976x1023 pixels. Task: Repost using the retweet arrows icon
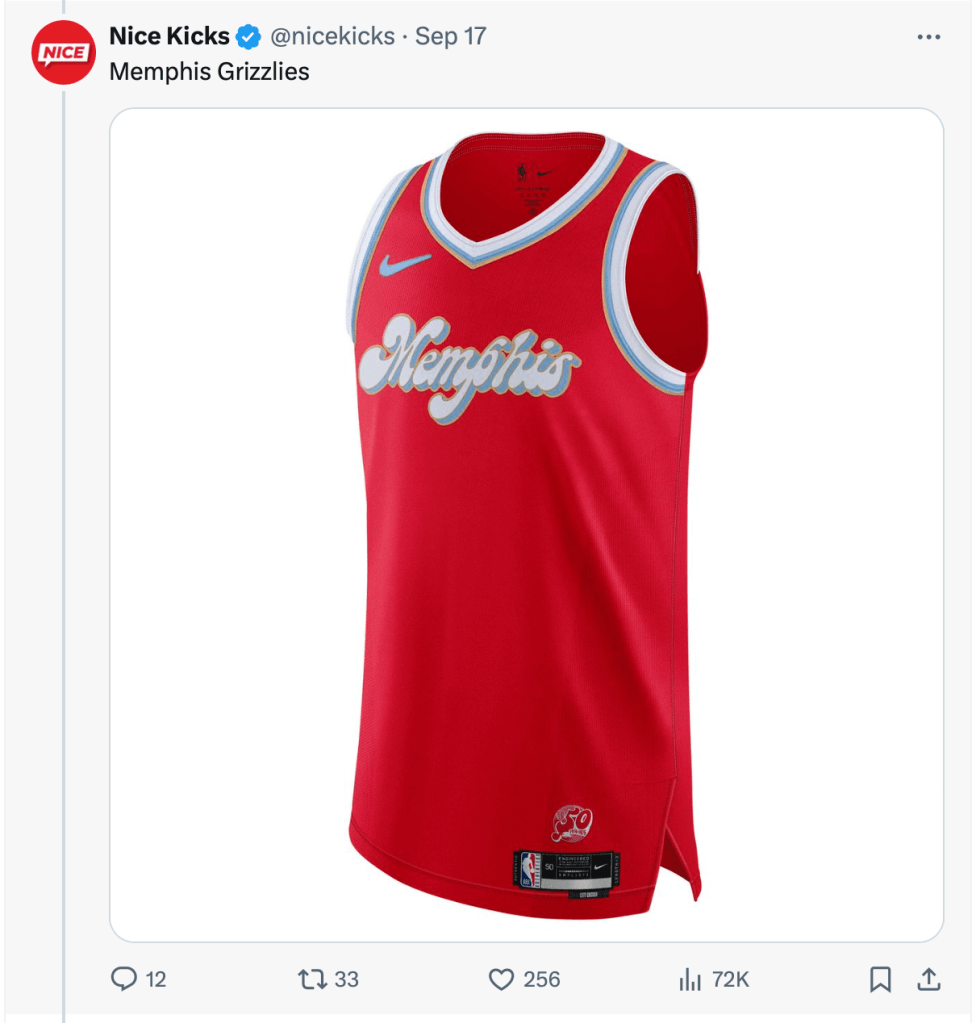[312, 979]
